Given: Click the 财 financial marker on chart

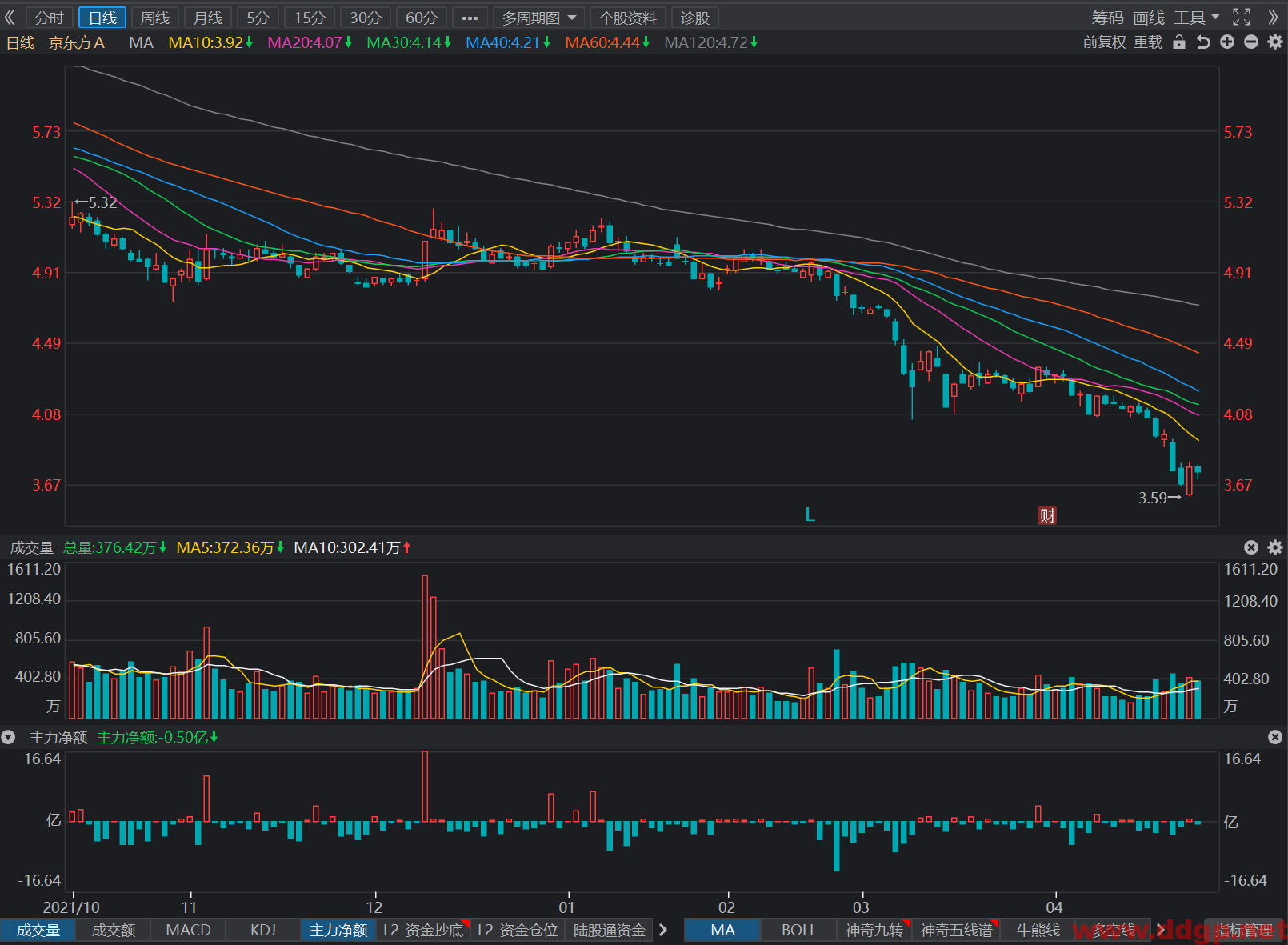Looking at the screenshot, I should click(x=1047, y=515).
